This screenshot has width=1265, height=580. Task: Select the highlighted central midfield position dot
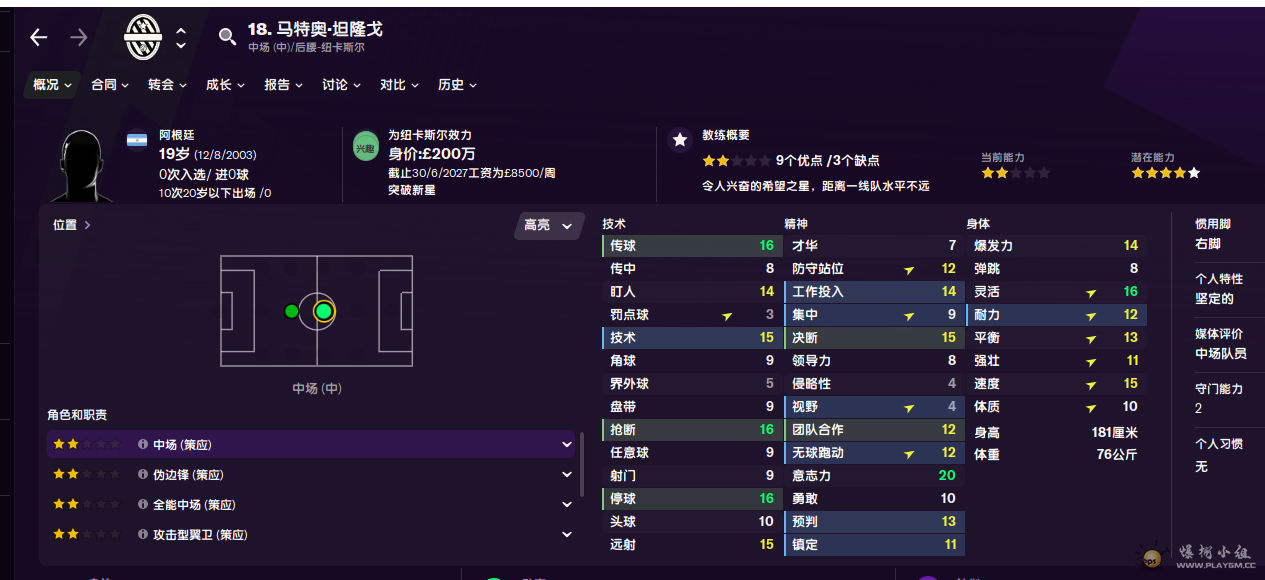click(x=323, y=311)
